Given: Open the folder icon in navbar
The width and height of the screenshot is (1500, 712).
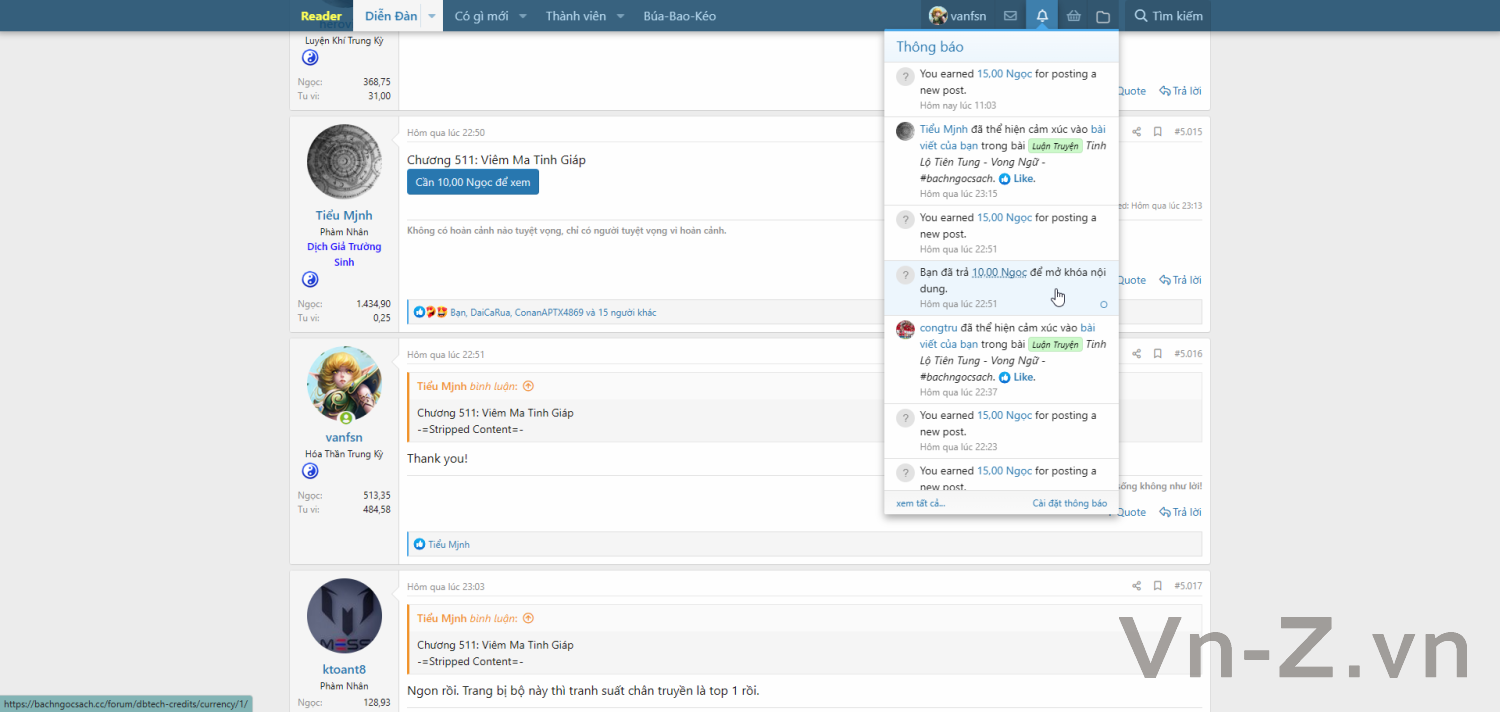Looking at the screenshot, I should pyautogui.click(x=1103, y=16).
